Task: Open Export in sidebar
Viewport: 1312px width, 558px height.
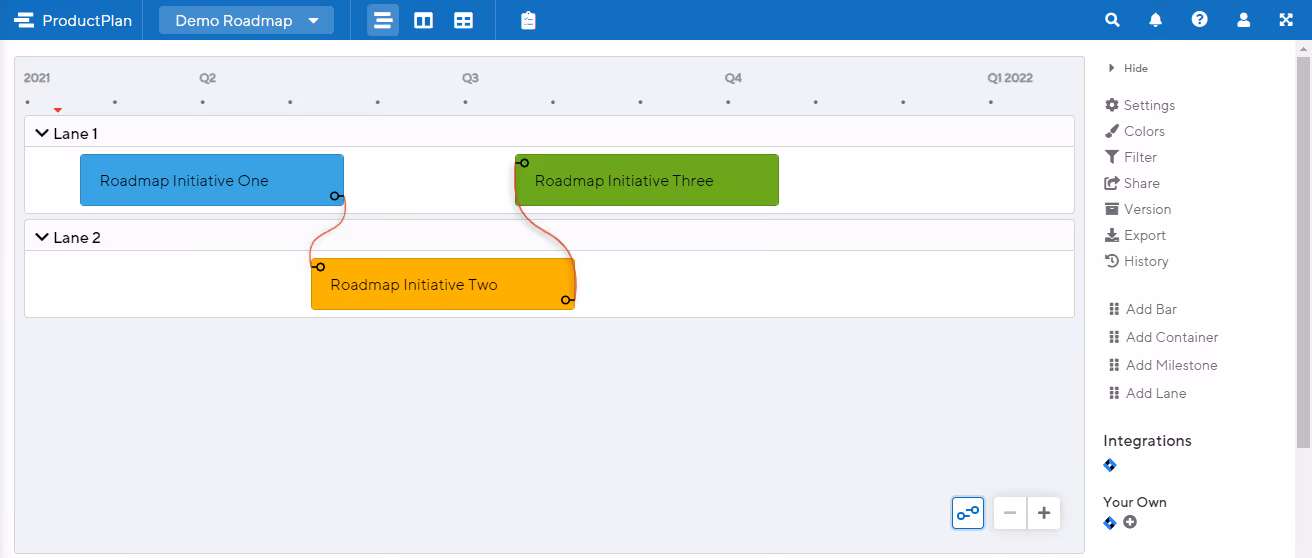Action: pos(1135,235)
